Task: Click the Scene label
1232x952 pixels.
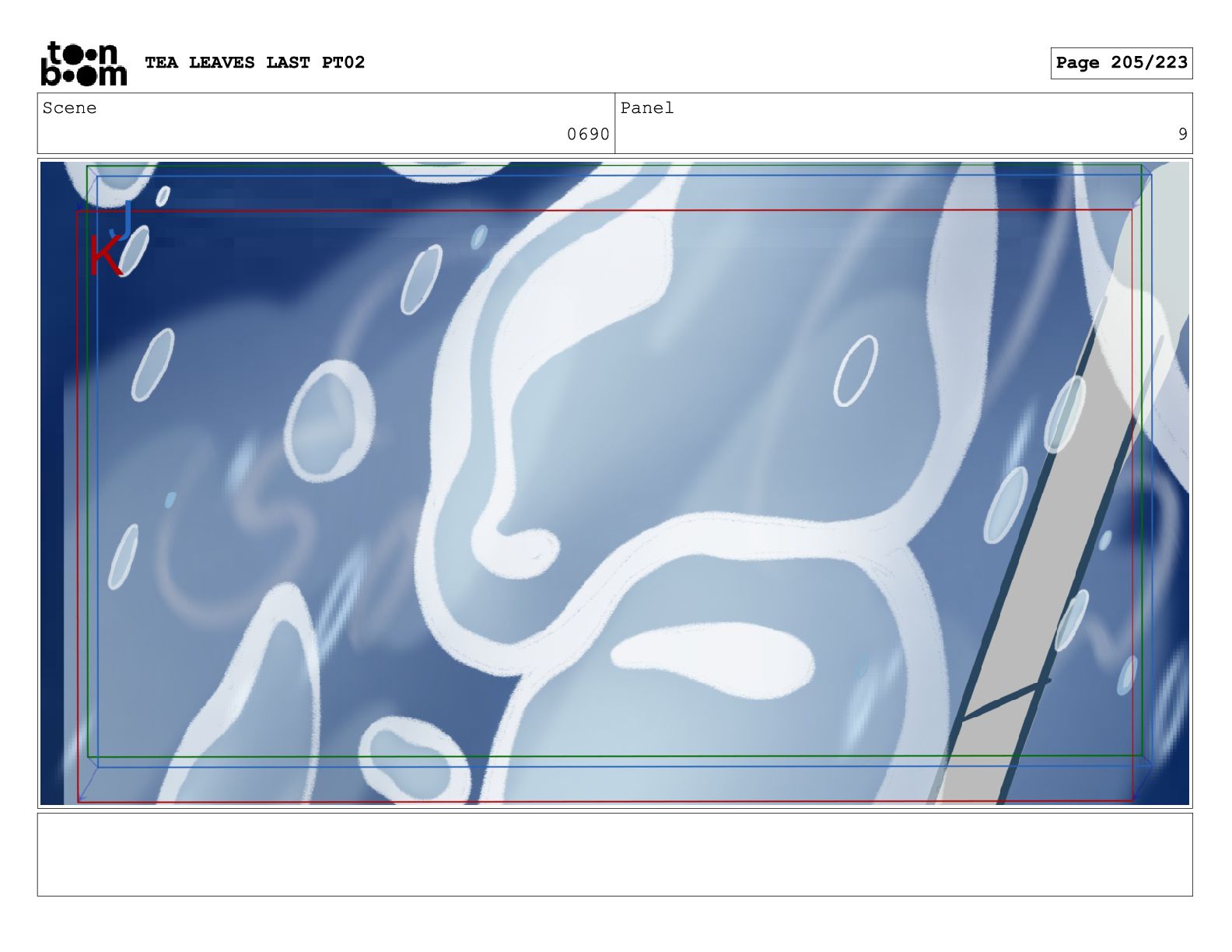Action: [x=70, y=108]
